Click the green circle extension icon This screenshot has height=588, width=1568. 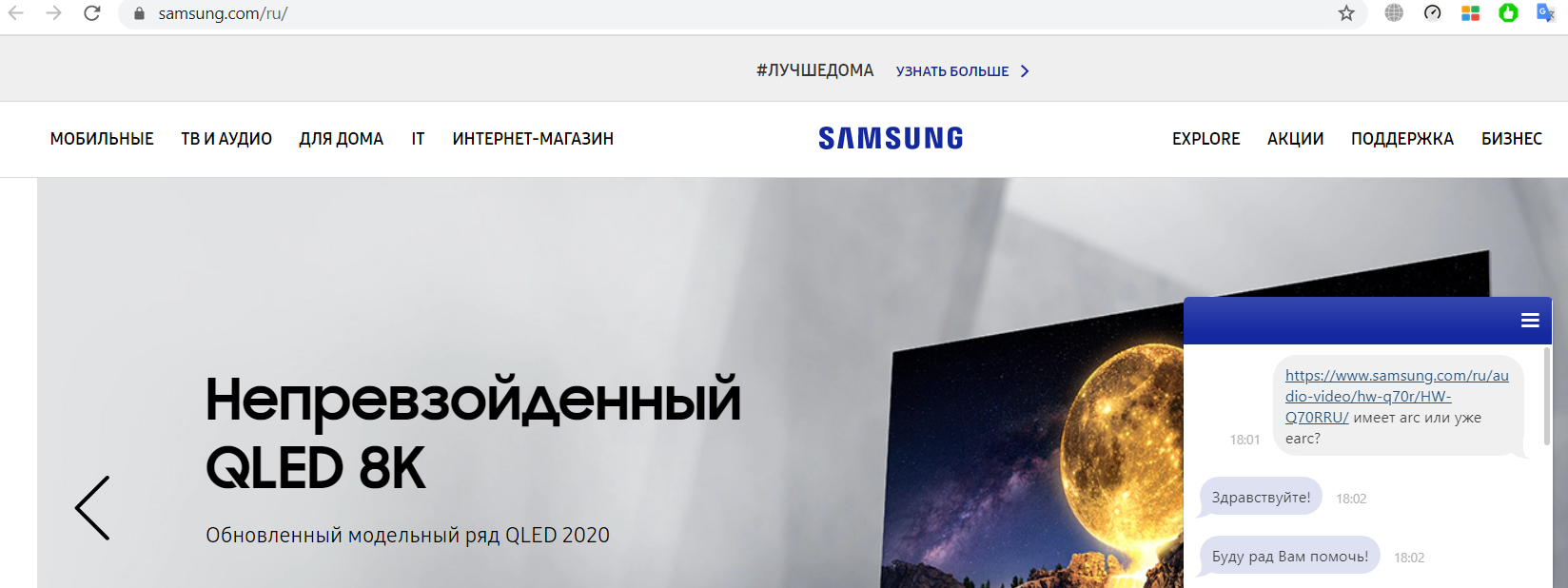tap(1508, 13)
